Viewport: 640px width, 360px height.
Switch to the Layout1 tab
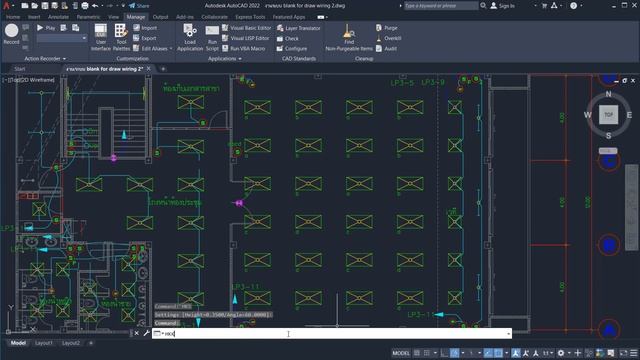[44, 343]
